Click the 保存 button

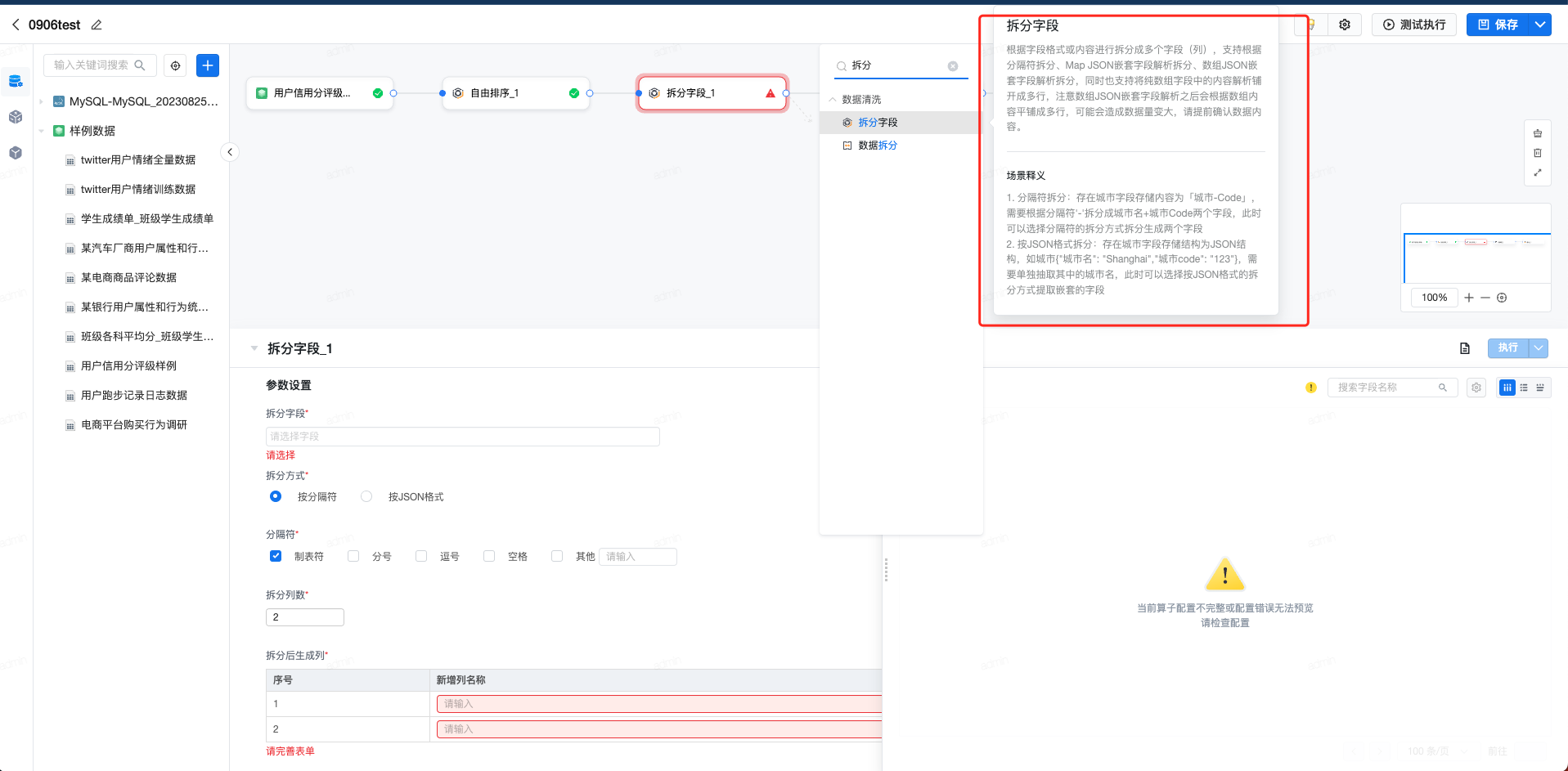click(x=1498, y=25)
